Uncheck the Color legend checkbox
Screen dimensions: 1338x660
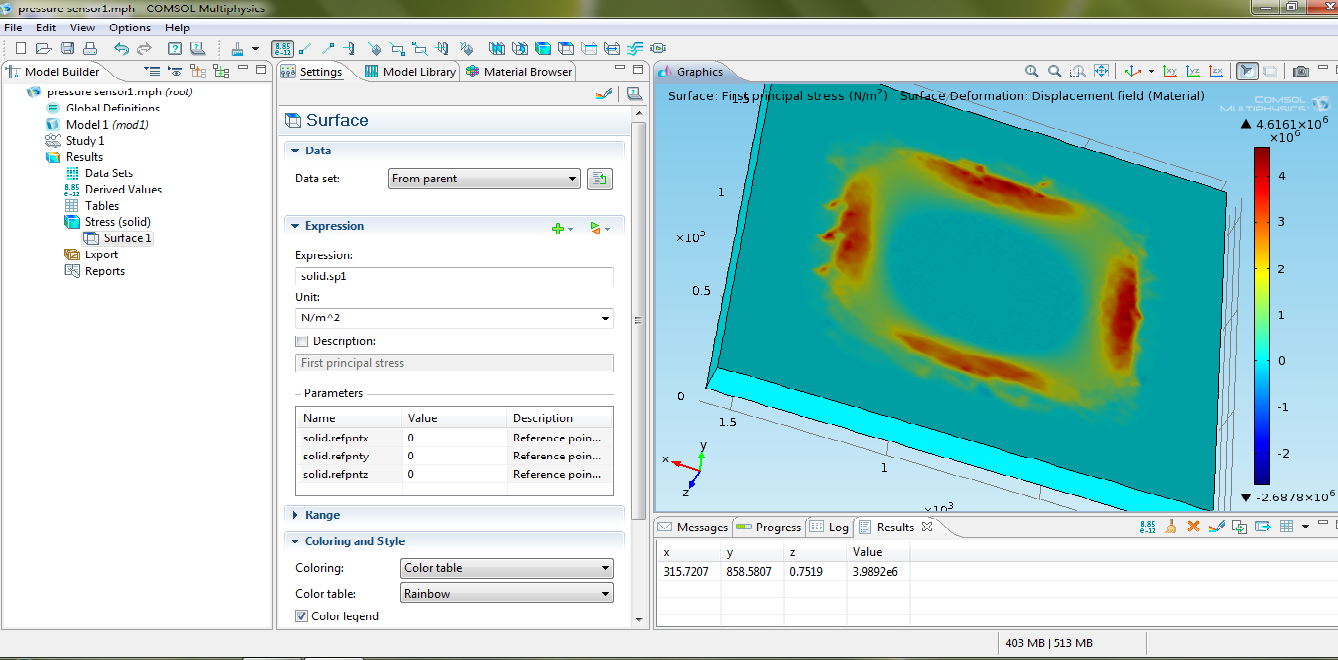302,617
